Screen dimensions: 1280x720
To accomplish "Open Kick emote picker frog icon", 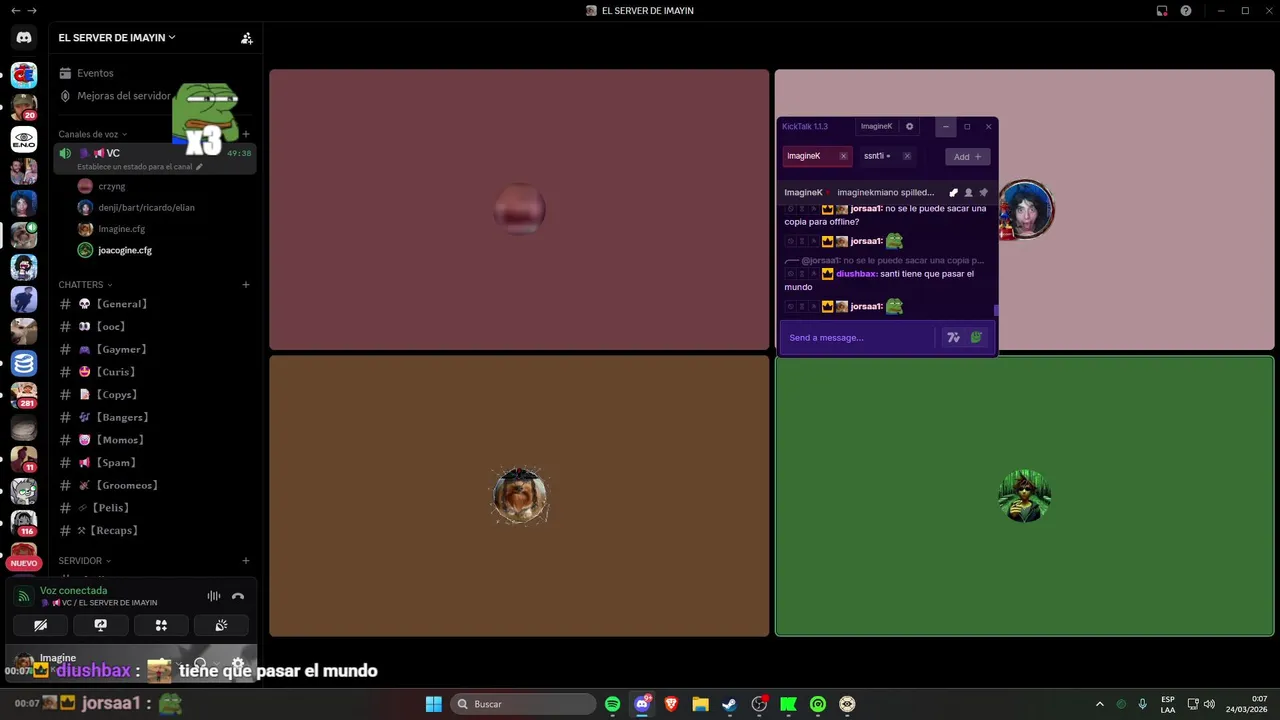I will coord(976,338).
